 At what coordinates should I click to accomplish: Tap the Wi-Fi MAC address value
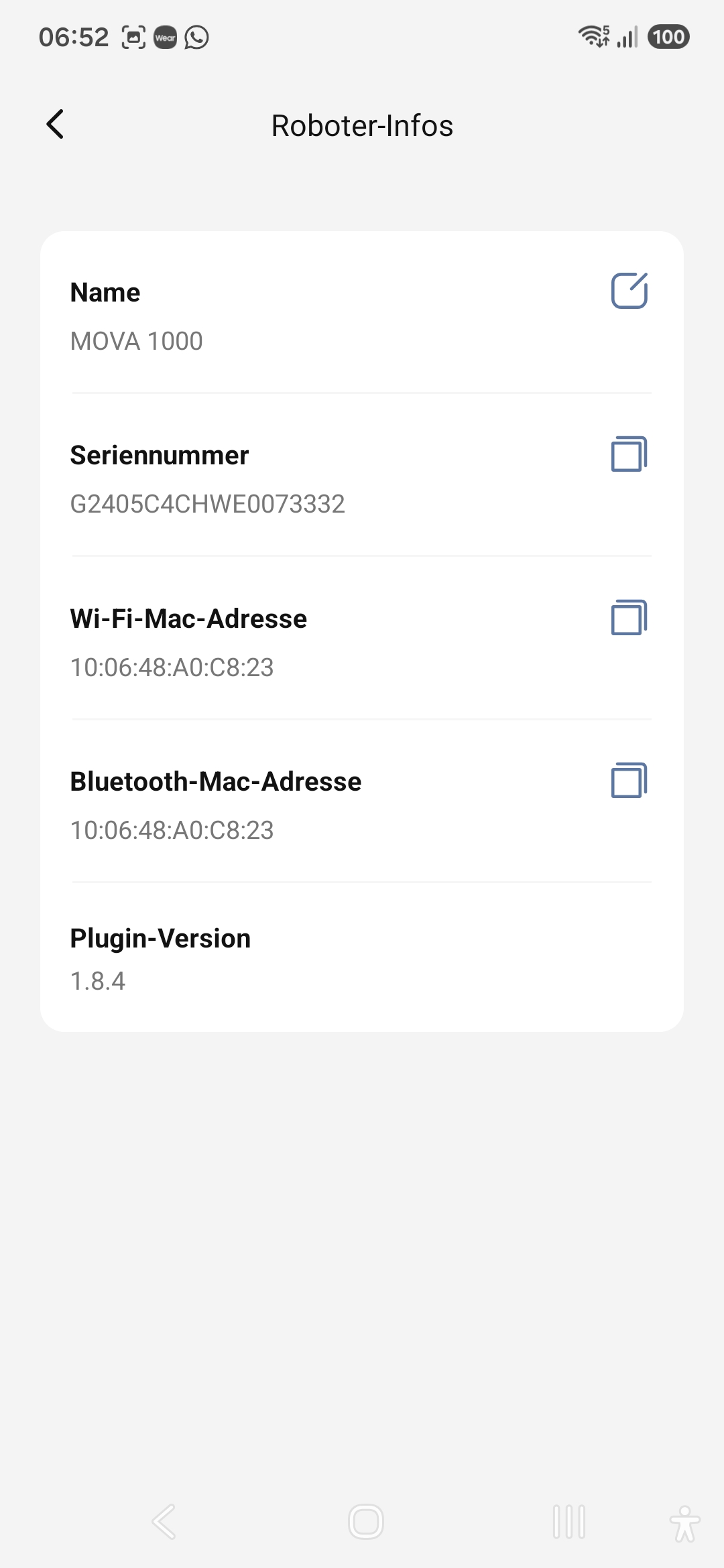[172, 667]
